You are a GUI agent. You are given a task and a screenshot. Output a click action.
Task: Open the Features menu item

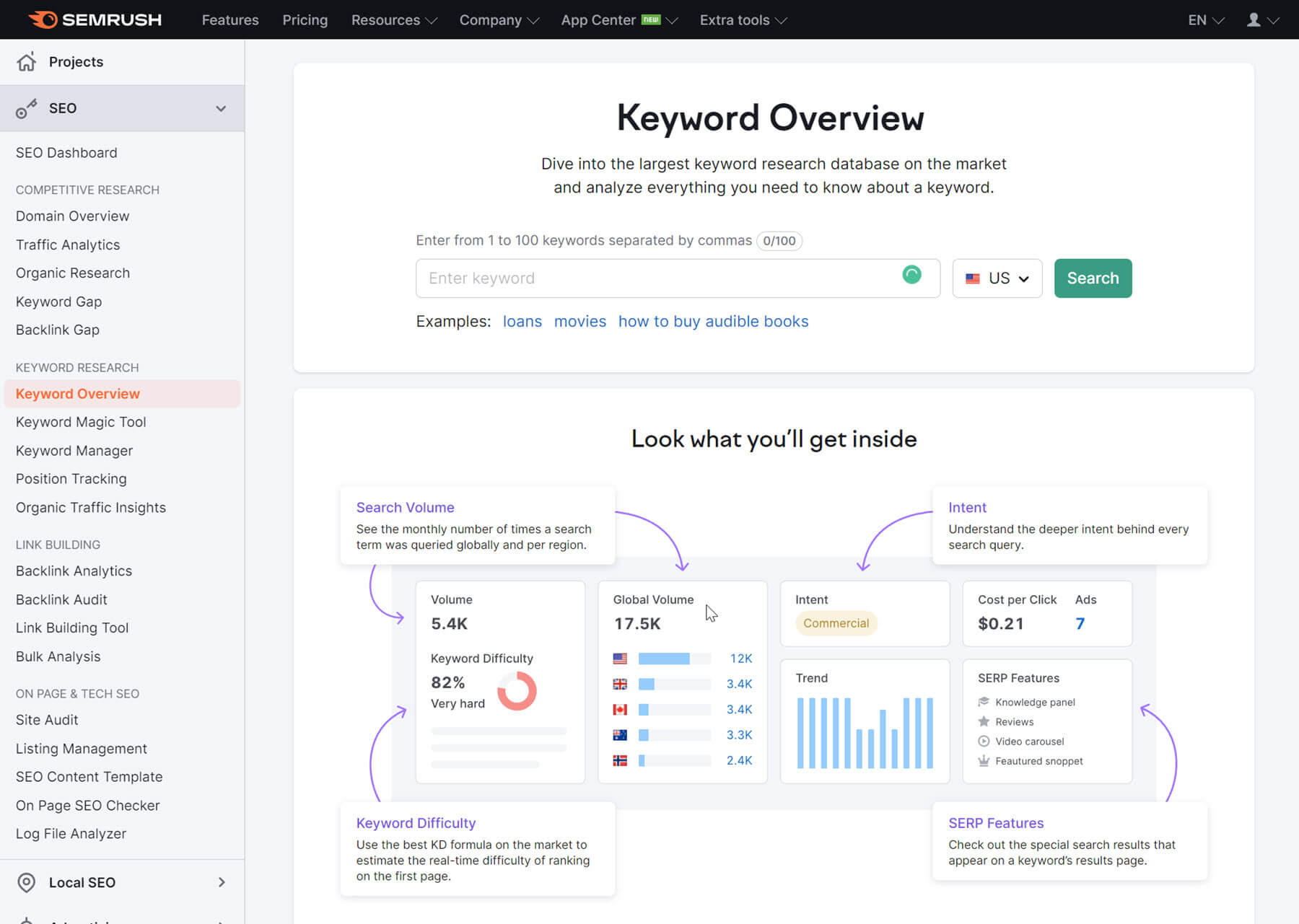[229, 19]
